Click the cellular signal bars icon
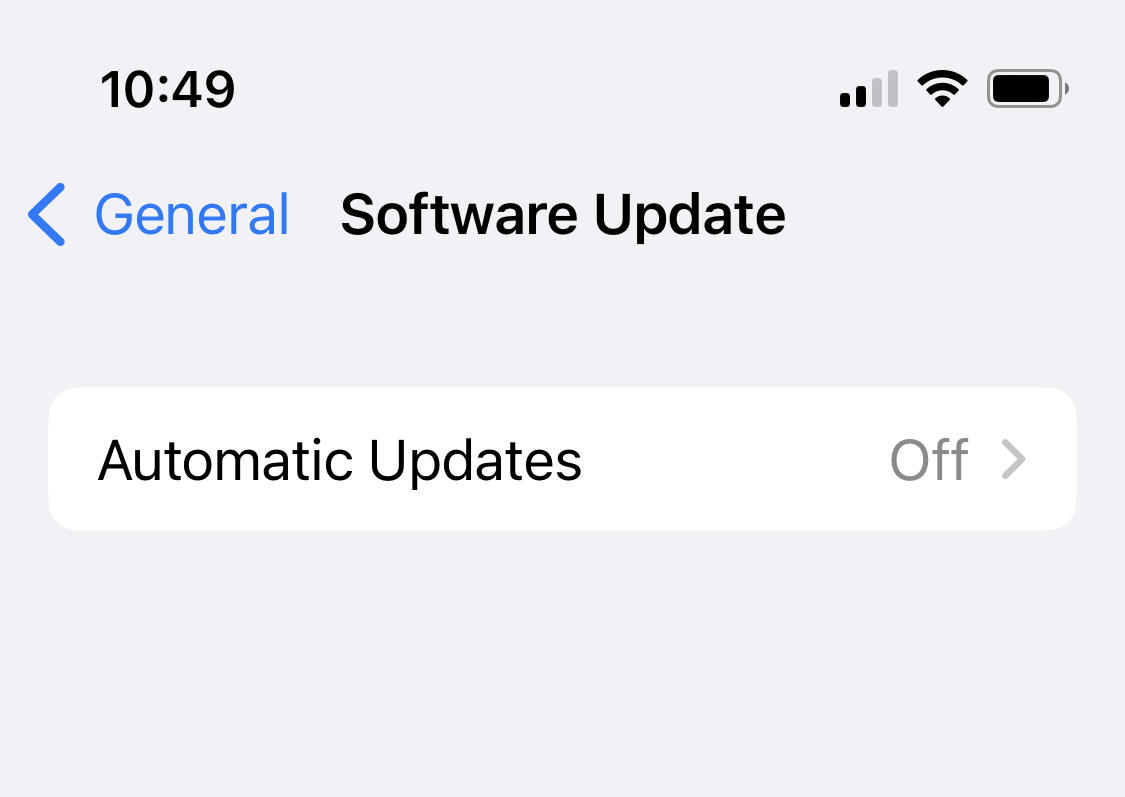Image resolution: width=1125 pixels, height=797 pixels. [x=869, y=89]
